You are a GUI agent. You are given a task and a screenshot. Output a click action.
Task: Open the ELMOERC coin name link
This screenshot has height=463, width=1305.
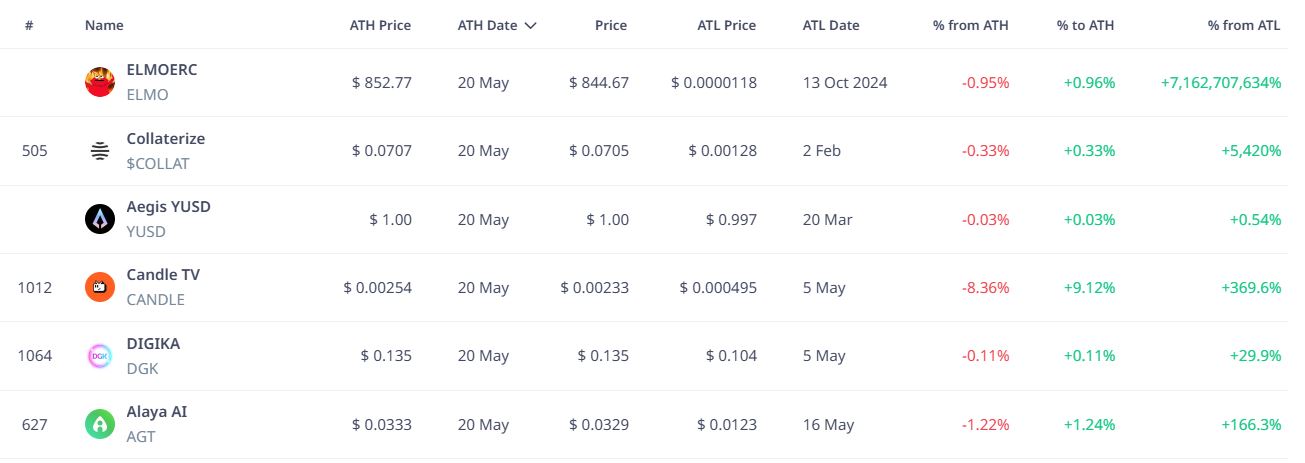[x=162, y=70]
